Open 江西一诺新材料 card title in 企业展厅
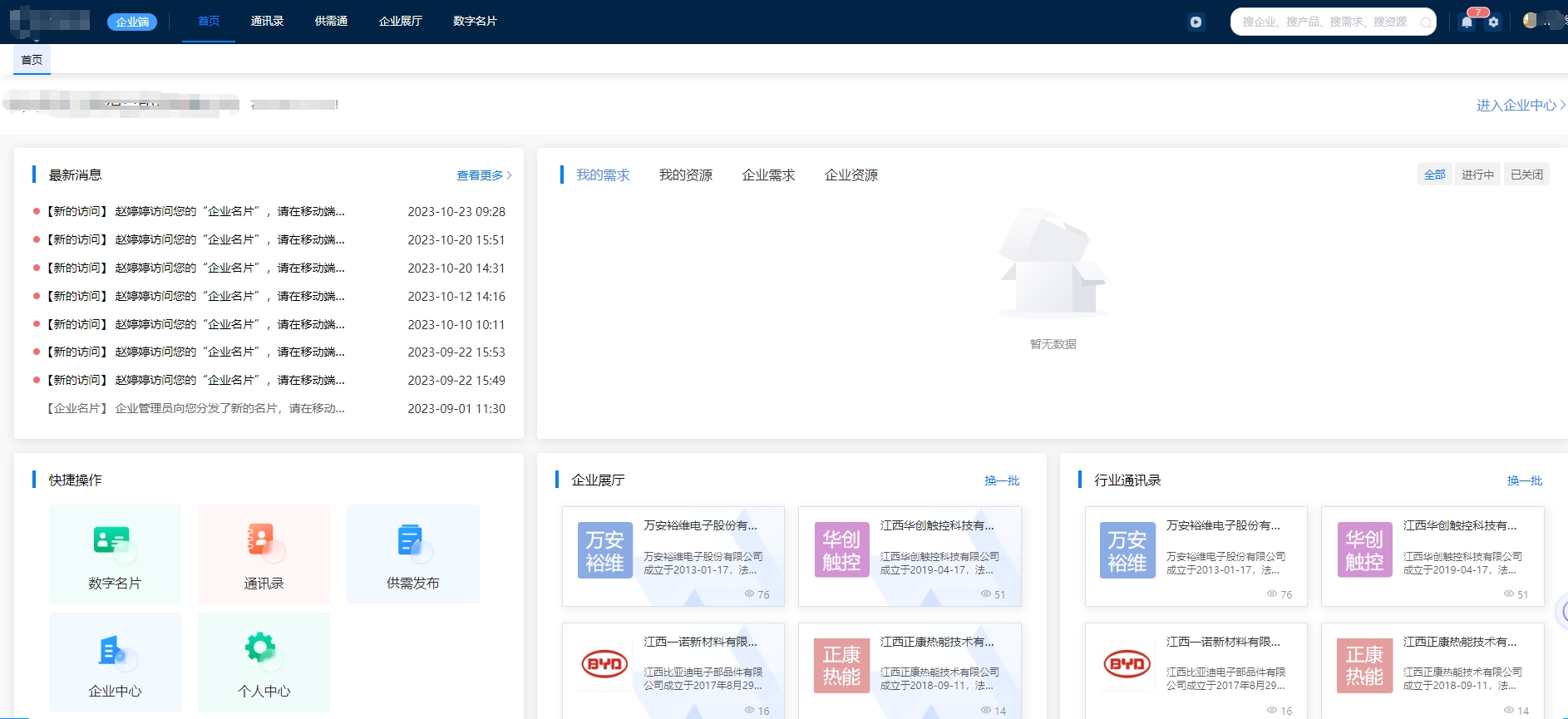The image size is (1568, 719). click(x=700, y=643)
